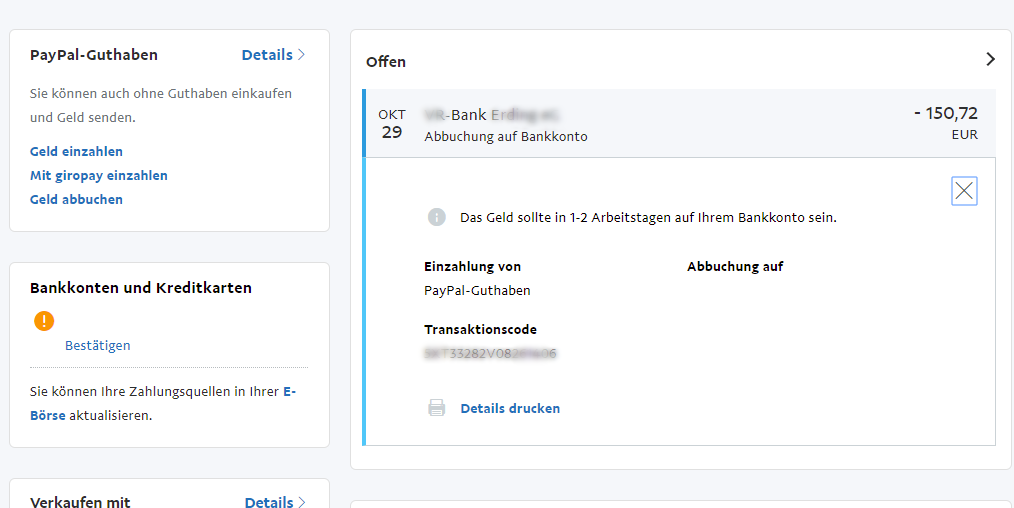The width and height of the screenshot is (1014, 508).
Task: Click the Verkaufen mit heading
Action: tap(80, 502)
